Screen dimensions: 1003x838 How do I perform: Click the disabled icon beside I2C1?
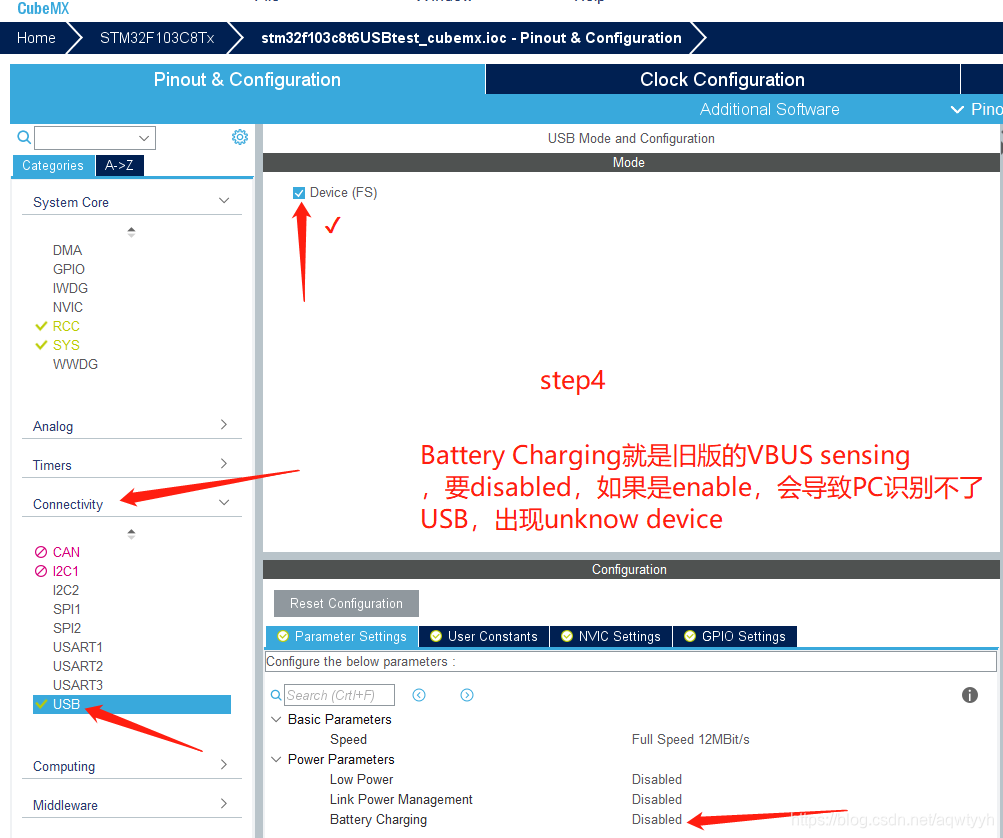pos(41,571)
